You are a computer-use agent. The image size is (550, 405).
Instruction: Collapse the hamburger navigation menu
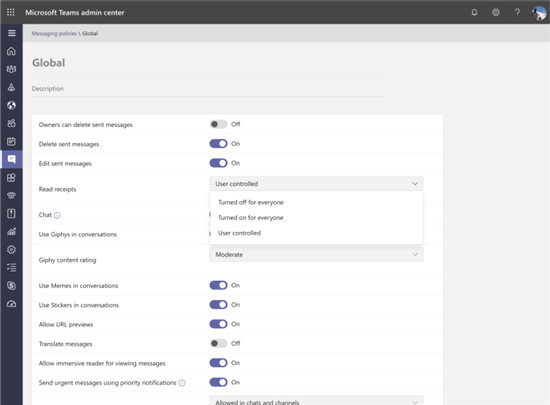click(12, 33)
